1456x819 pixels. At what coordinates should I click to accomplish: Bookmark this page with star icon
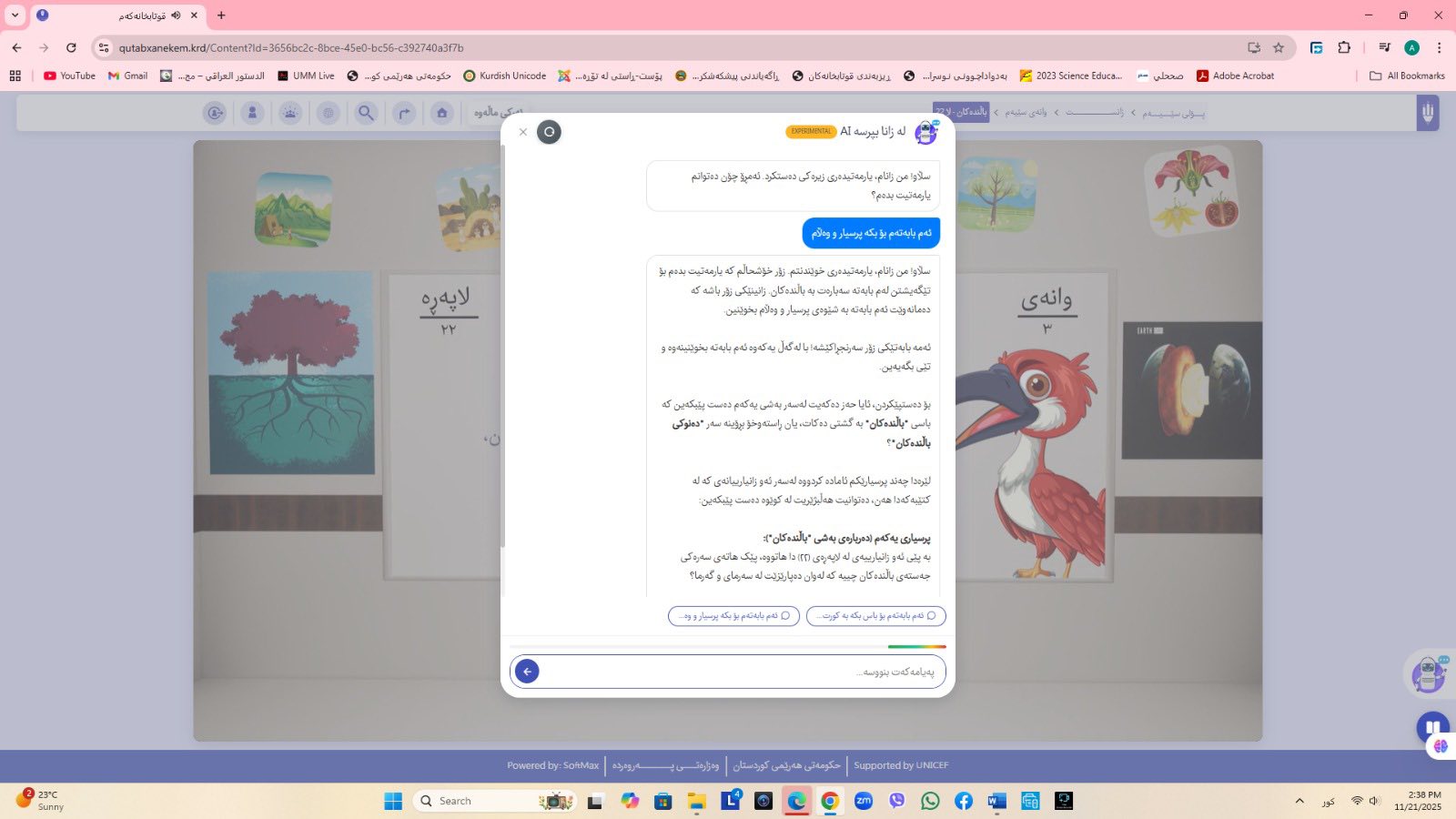click(x=1279, y=47)
